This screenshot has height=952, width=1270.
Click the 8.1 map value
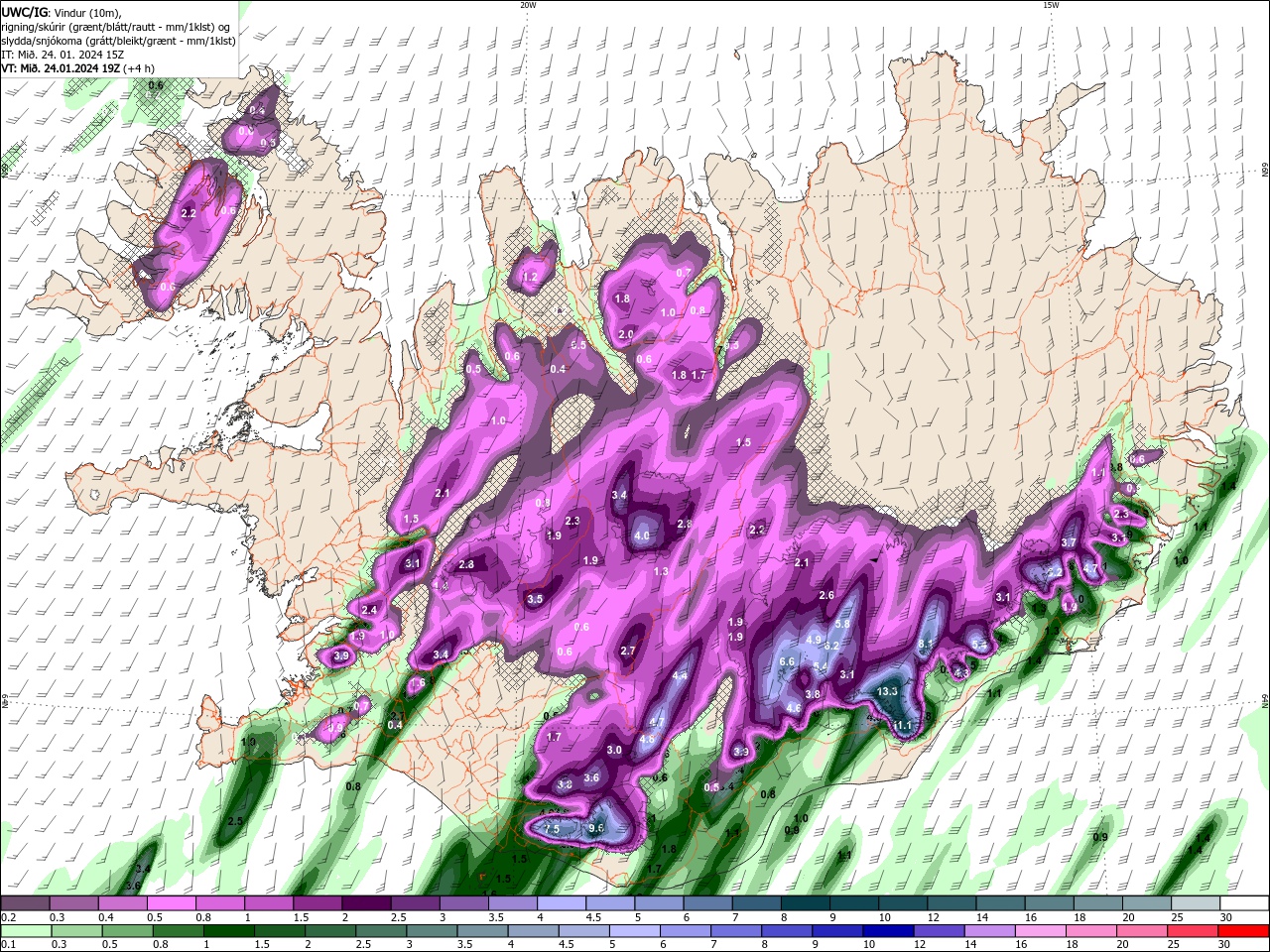click(x=926, y=644)
